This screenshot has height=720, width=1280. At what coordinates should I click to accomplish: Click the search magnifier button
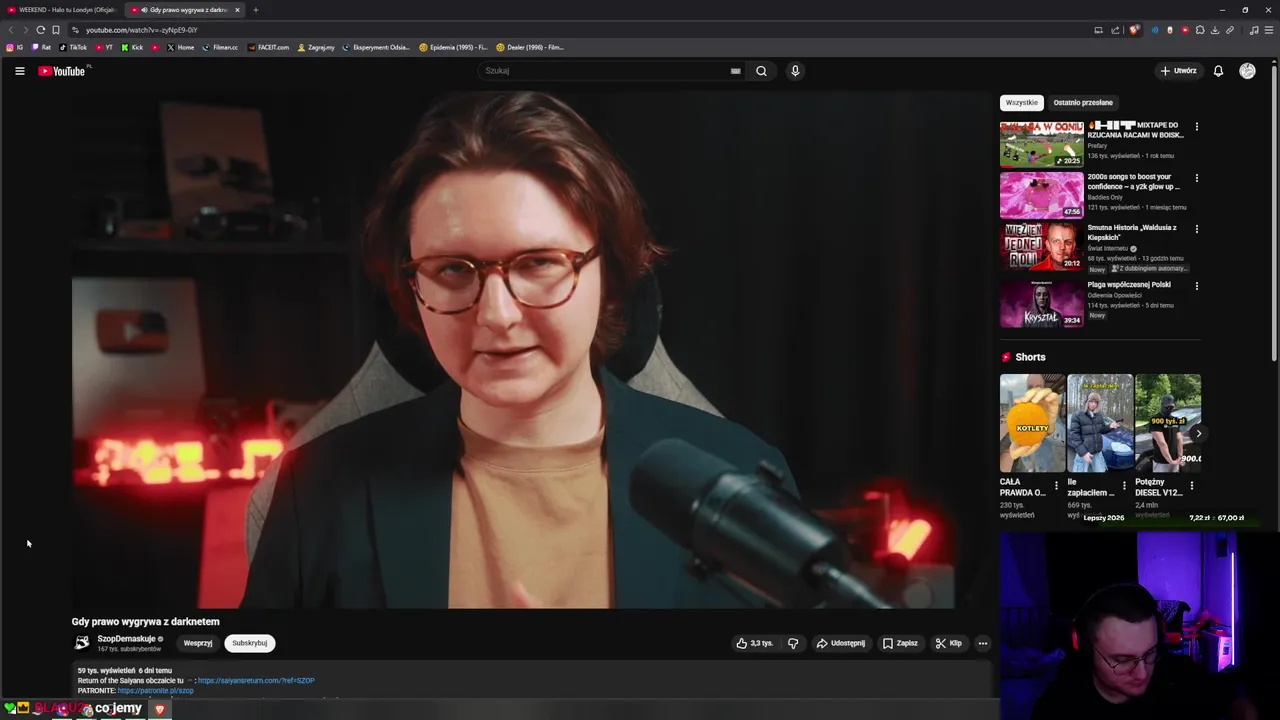click(x=761, y=71)
